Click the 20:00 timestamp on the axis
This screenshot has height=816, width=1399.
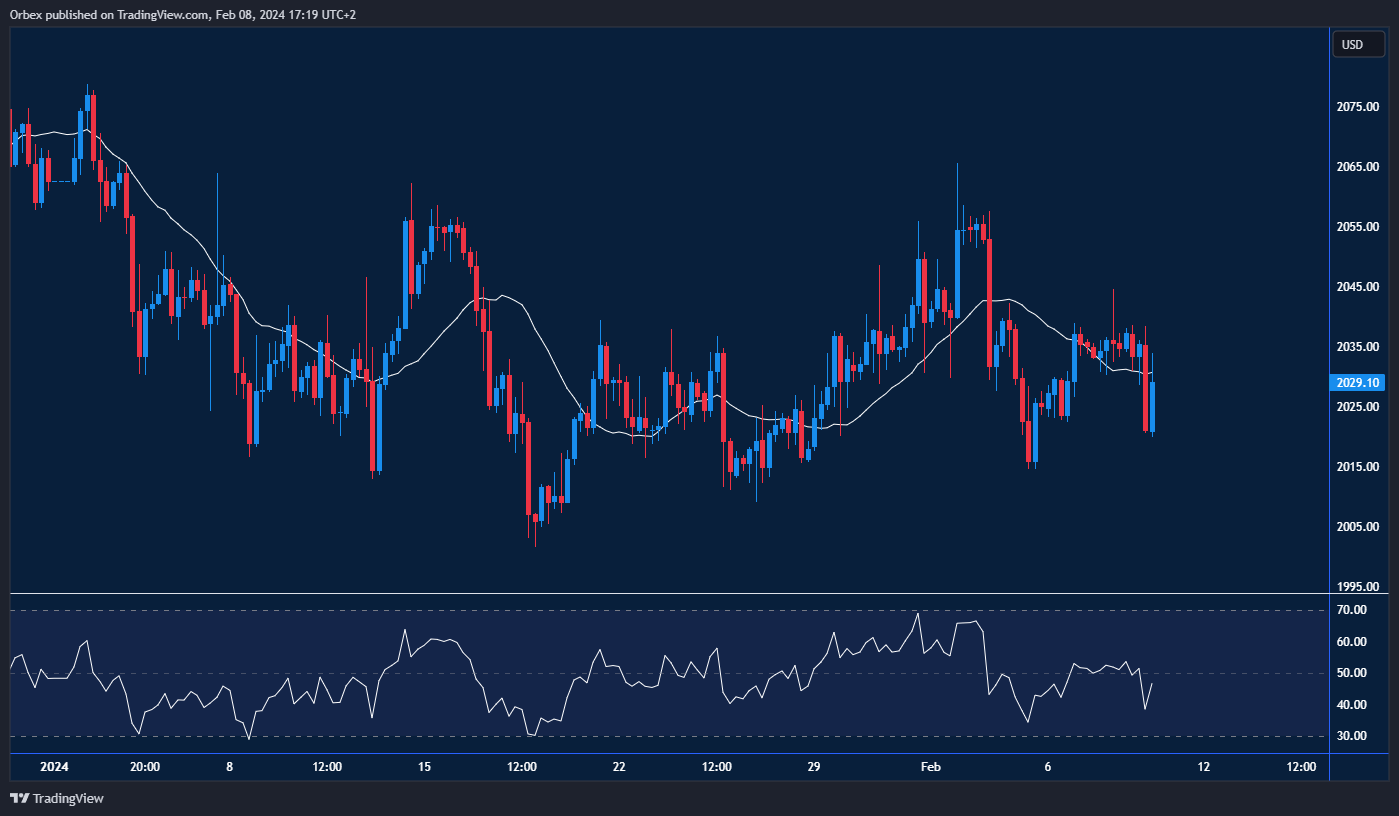click(x=146, y=767)
